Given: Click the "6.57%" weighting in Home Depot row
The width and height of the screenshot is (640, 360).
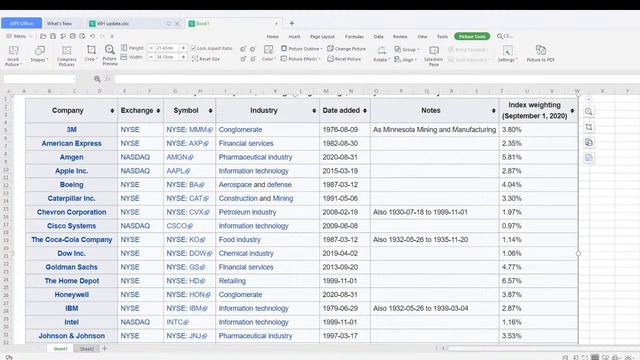Looking at the screenshot, I should coord(511,281).
